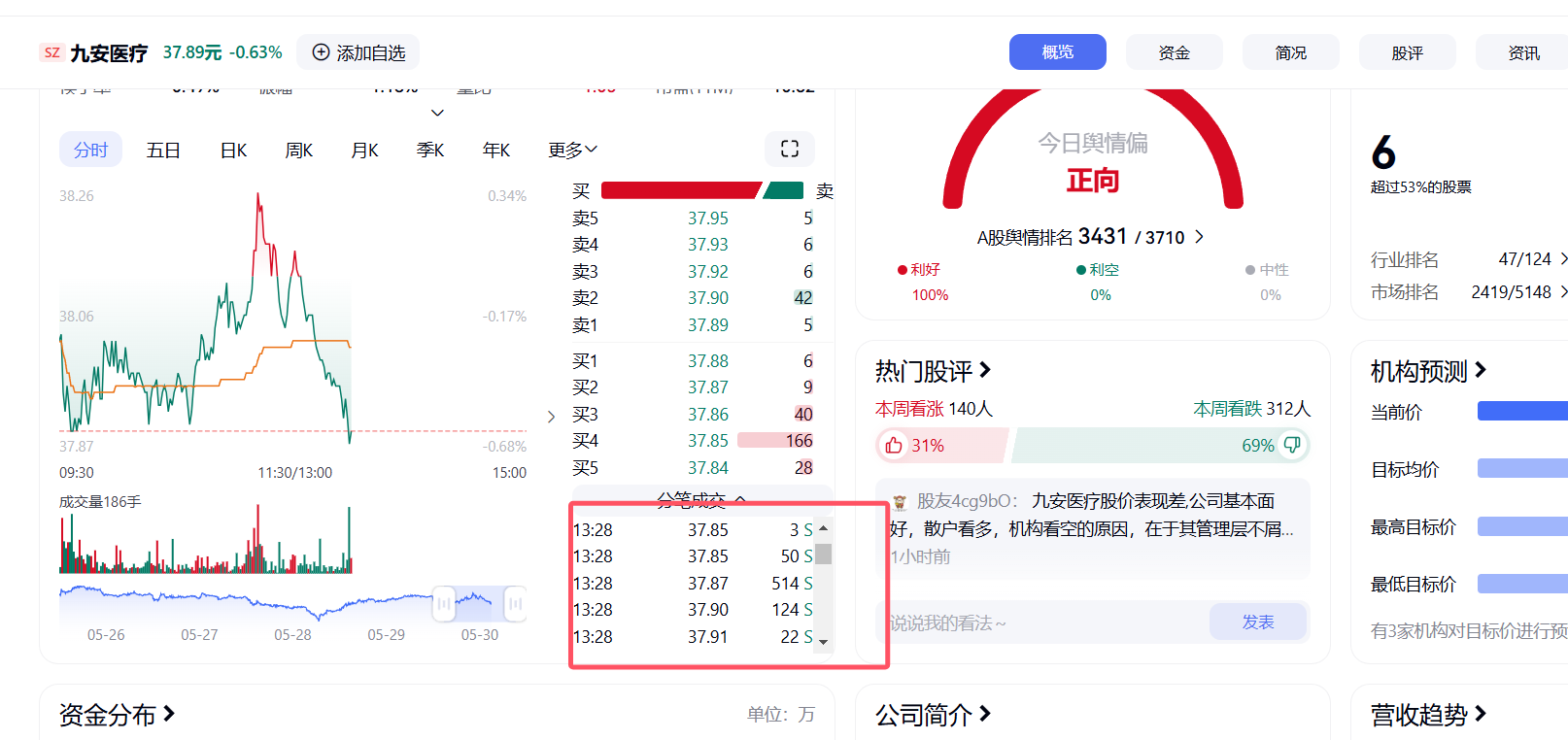Collapse 分笔成交 section
1568x740 pixels.
700,499
